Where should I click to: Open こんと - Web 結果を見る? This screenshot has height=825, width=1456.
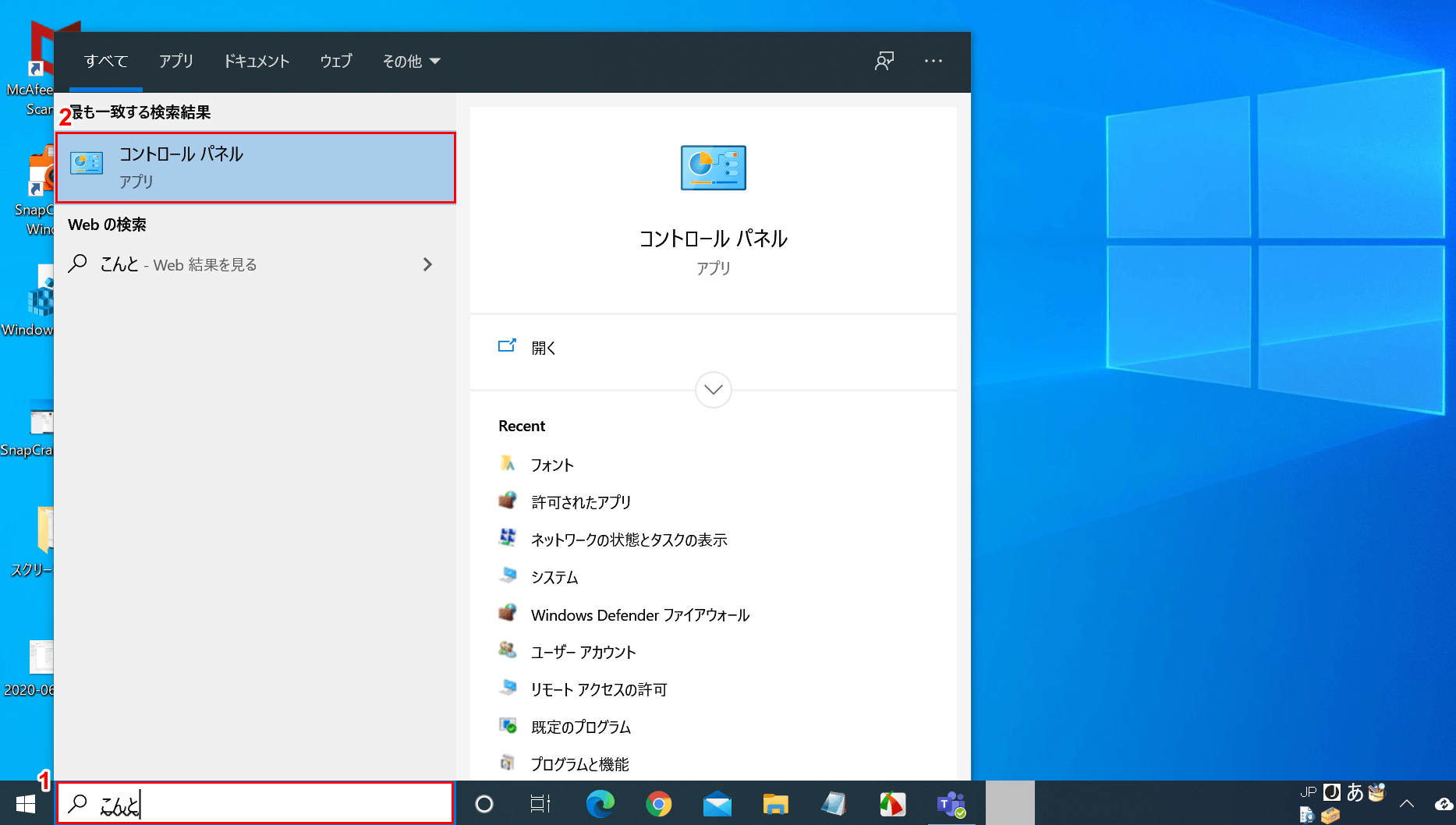click(x=256, y=264)
